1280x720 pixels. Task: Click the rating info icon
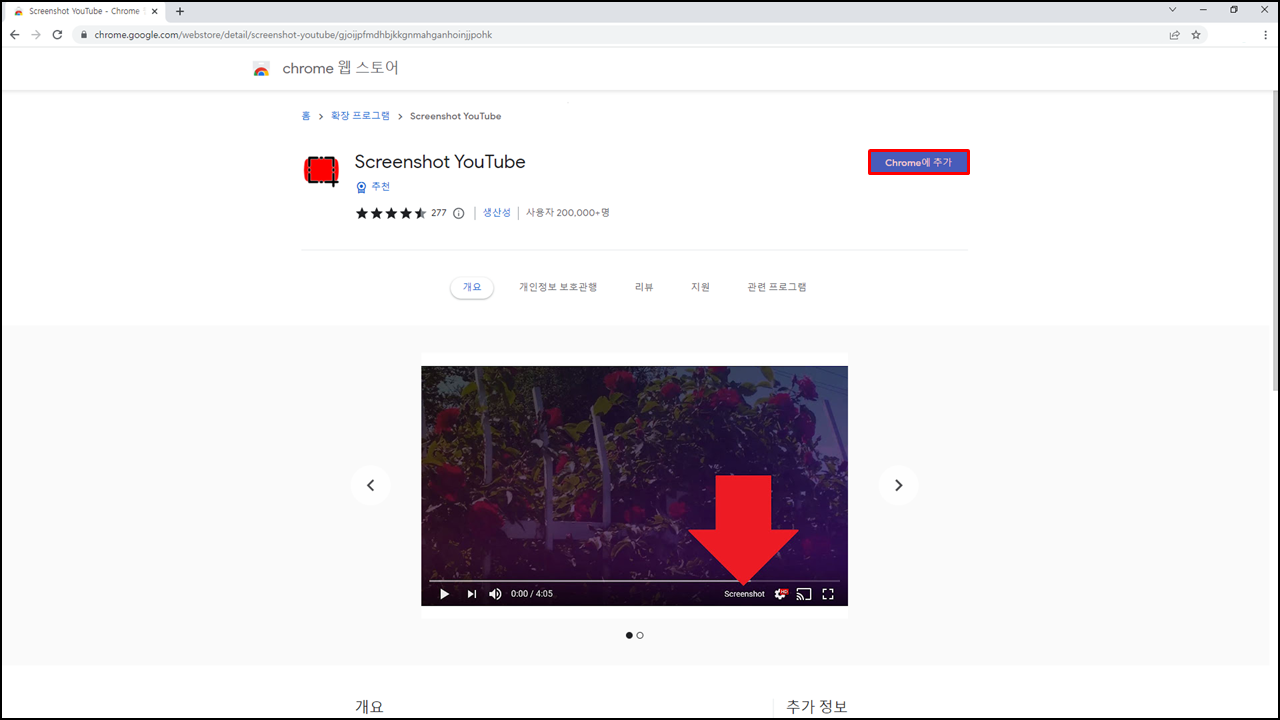click(x=459, y=213)
